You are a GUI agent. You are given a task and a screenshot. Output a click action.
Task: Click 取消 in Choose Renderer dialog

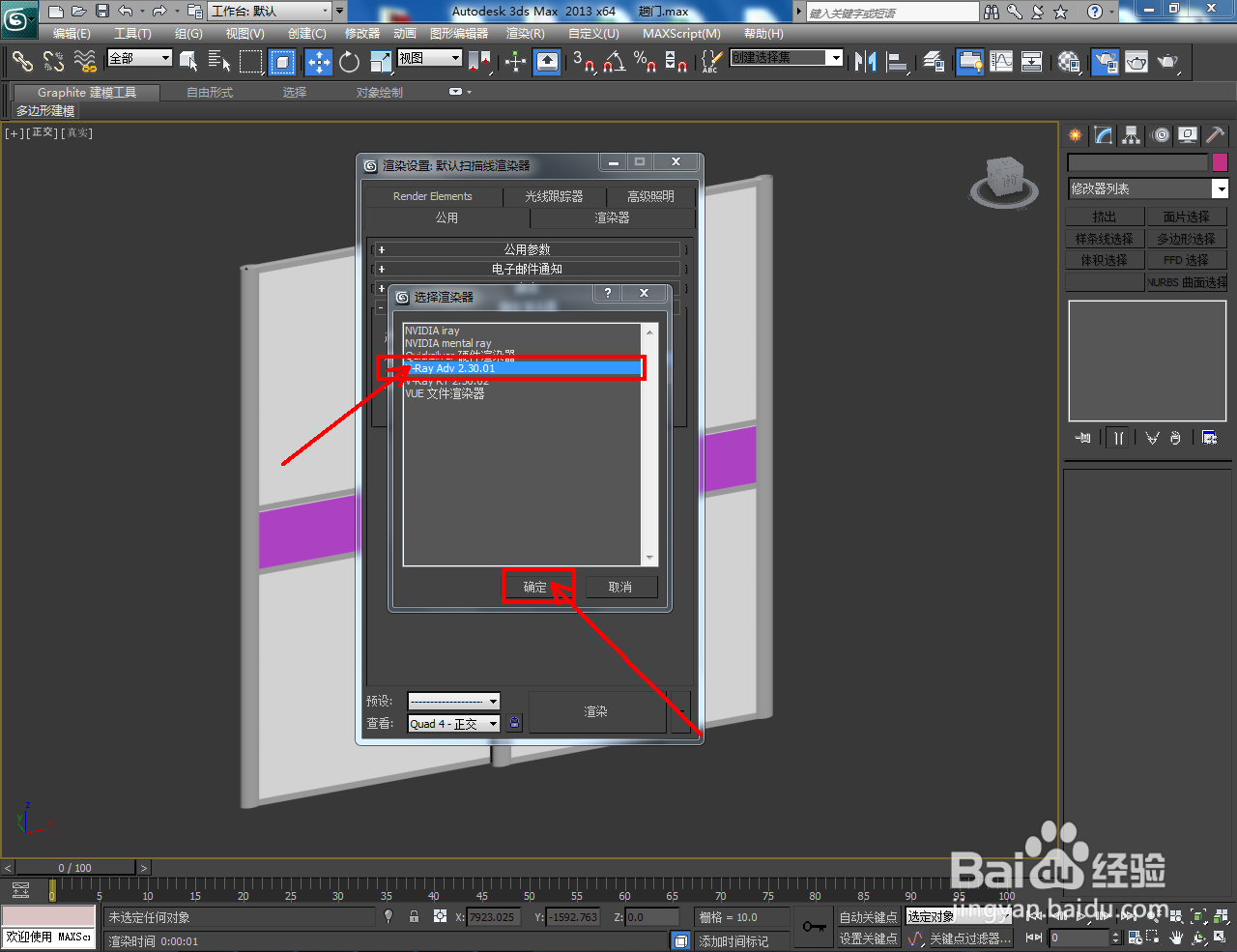(x=620, y=587)
